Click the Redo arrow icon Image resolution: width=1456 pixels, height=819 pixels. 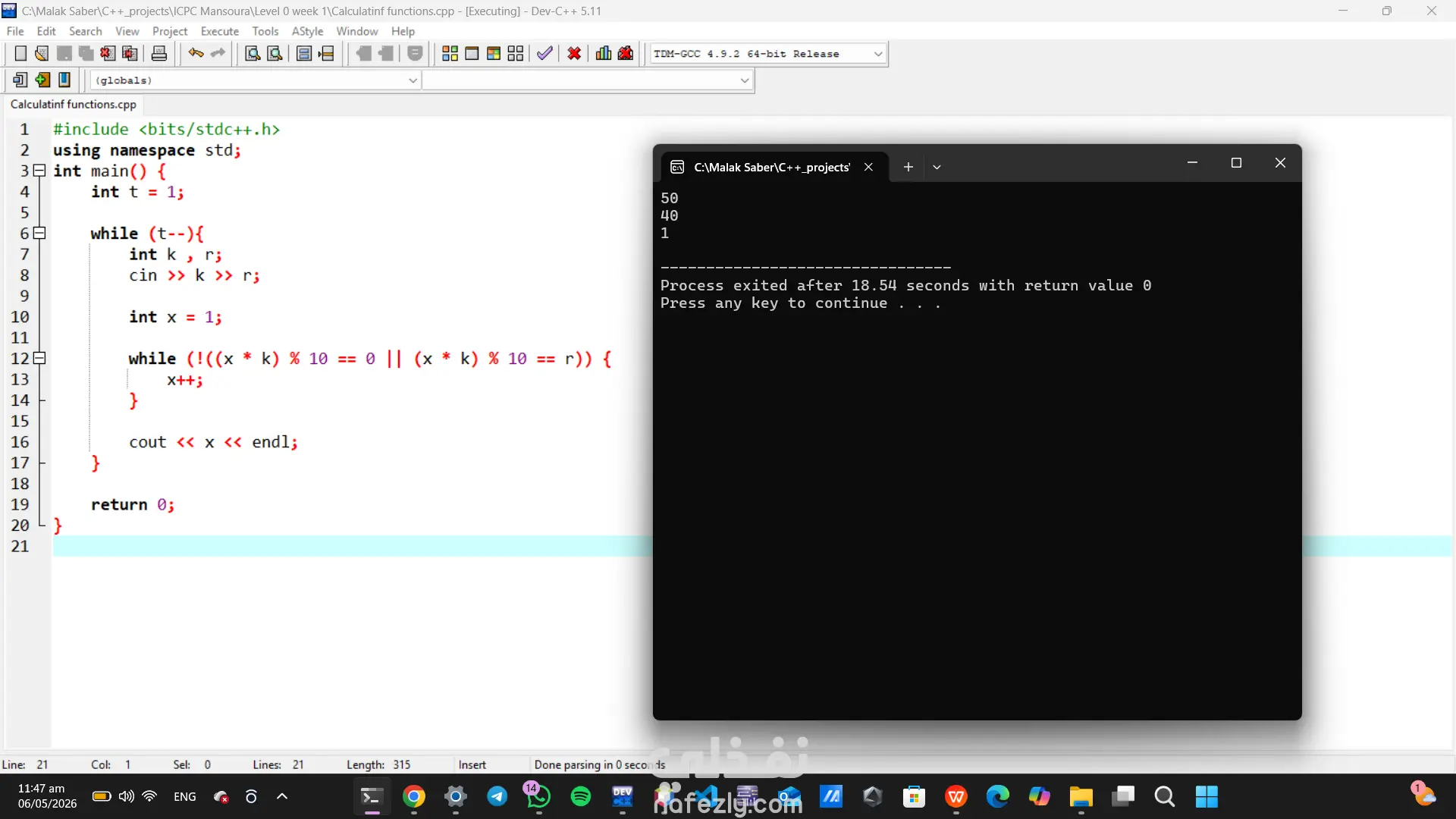pyautogui.click(x=218, y=53)
